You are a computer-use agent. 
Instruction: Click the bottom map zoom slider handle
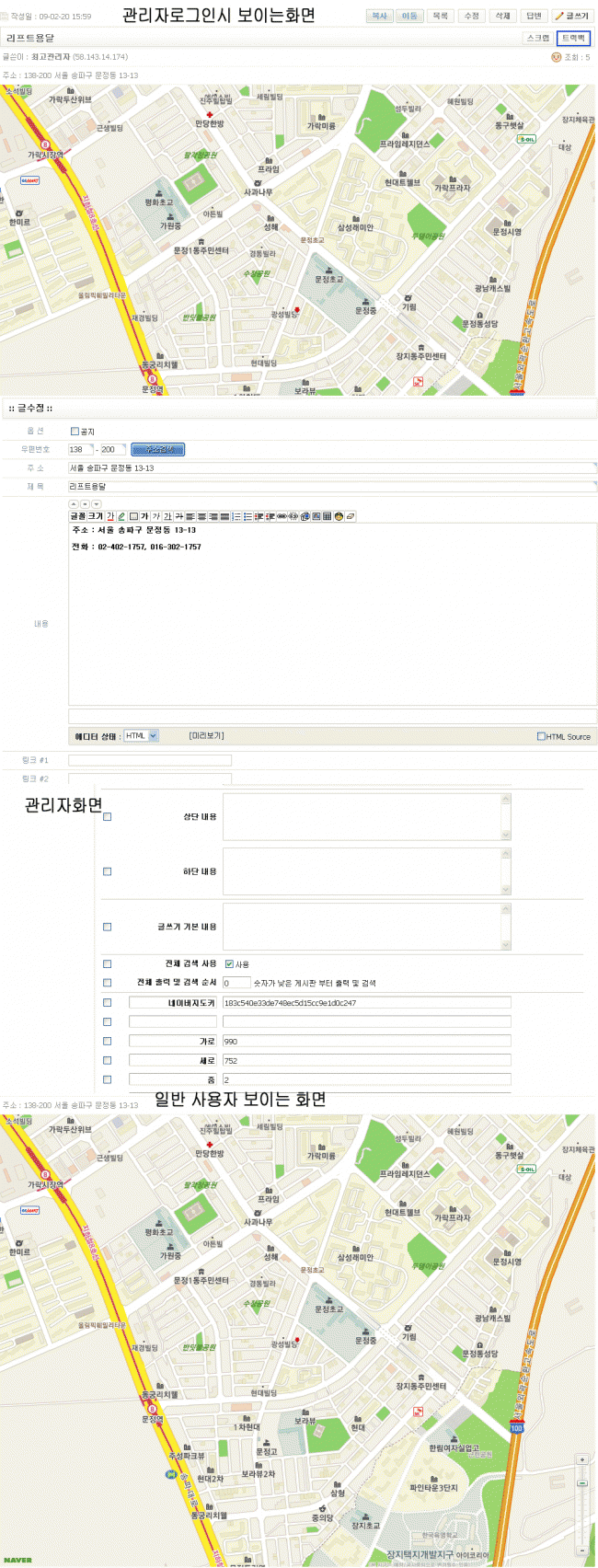tap(581, 1482)
